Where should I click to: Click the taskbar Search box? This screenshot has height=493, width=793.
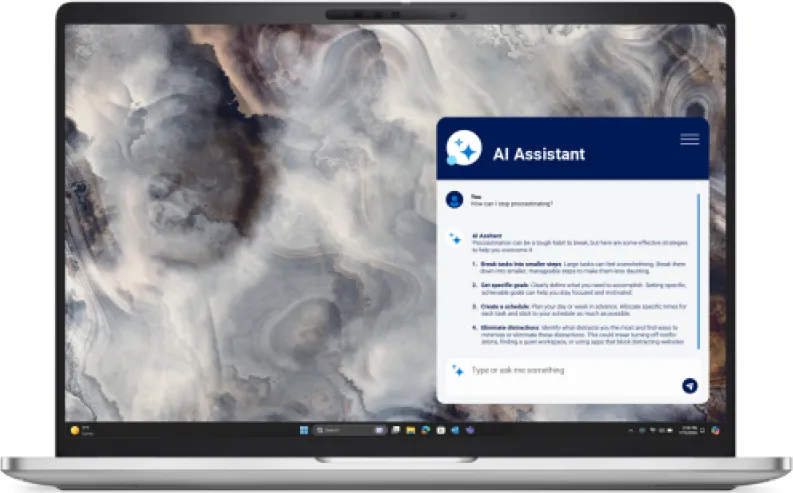coord(350,430)
